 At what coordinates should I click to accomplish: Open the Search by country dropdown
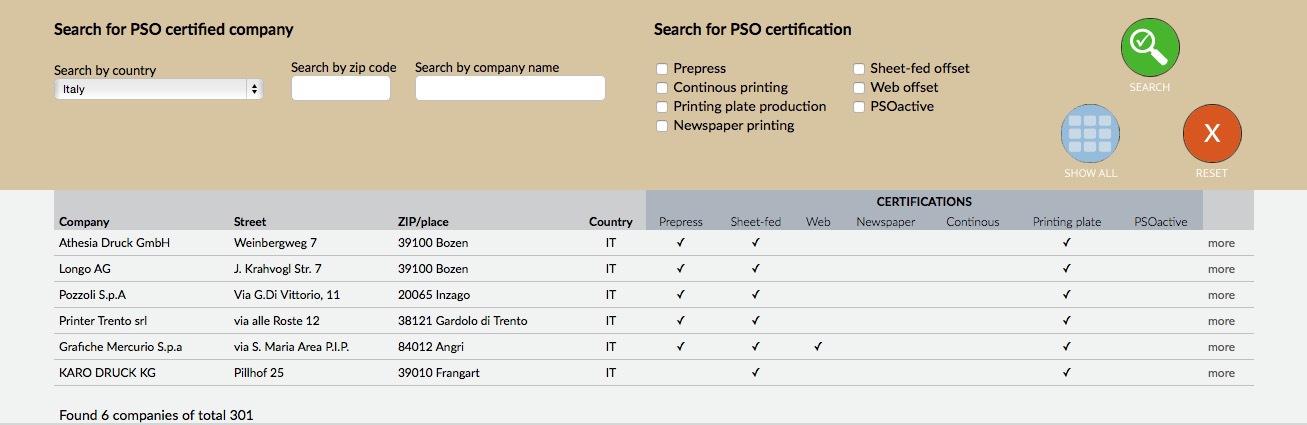pos(159,89)
